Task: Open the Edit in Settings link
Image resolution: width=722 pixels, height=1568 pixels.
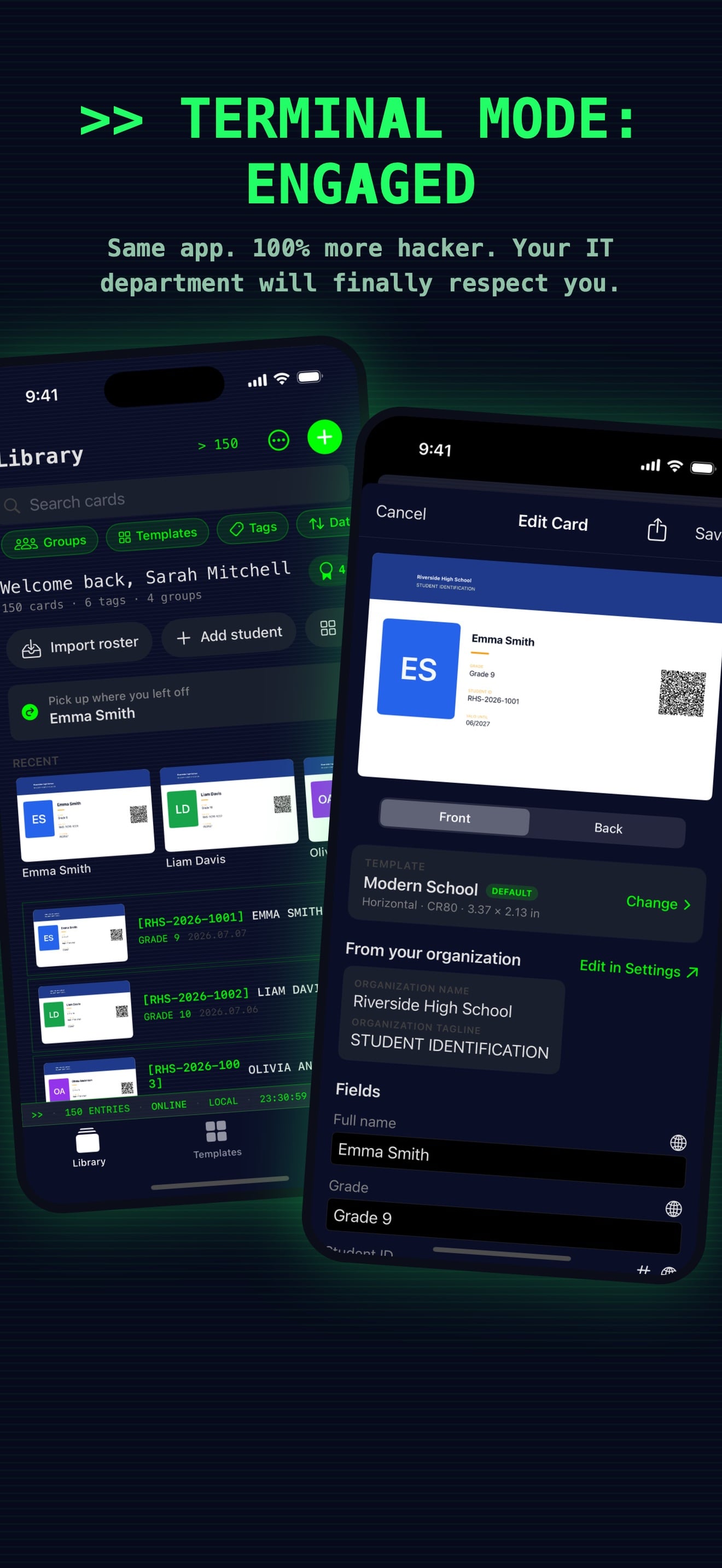Action: point(639,968)
